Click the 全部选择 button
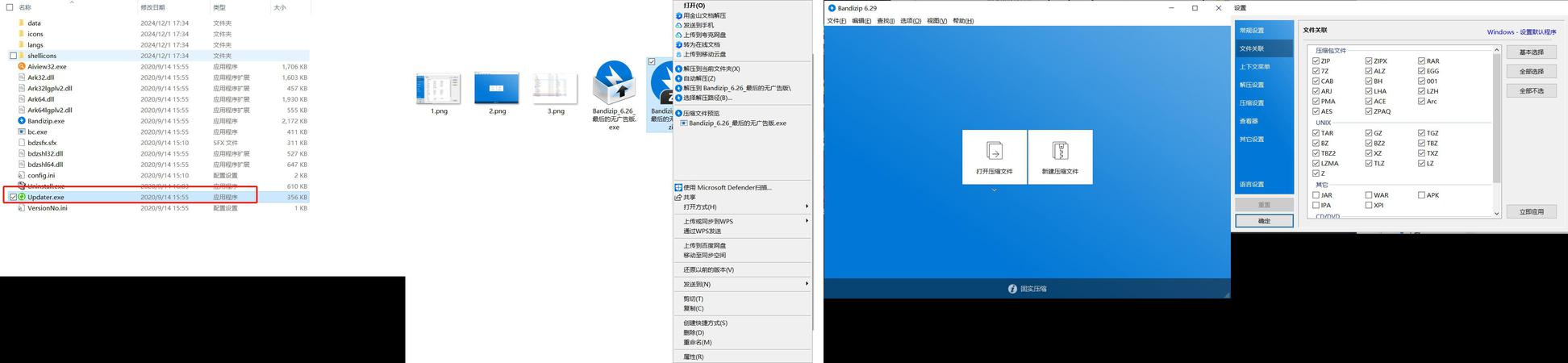 click(x=1531, y=71)
